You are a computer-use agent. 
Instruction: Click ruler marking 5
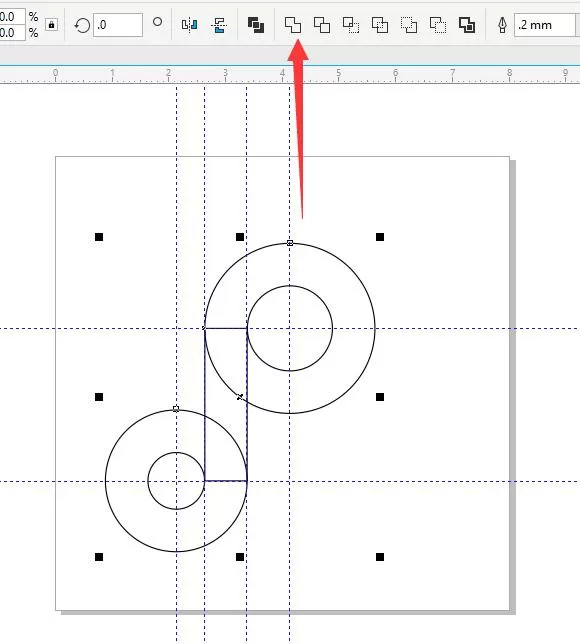tap(338, 73)
